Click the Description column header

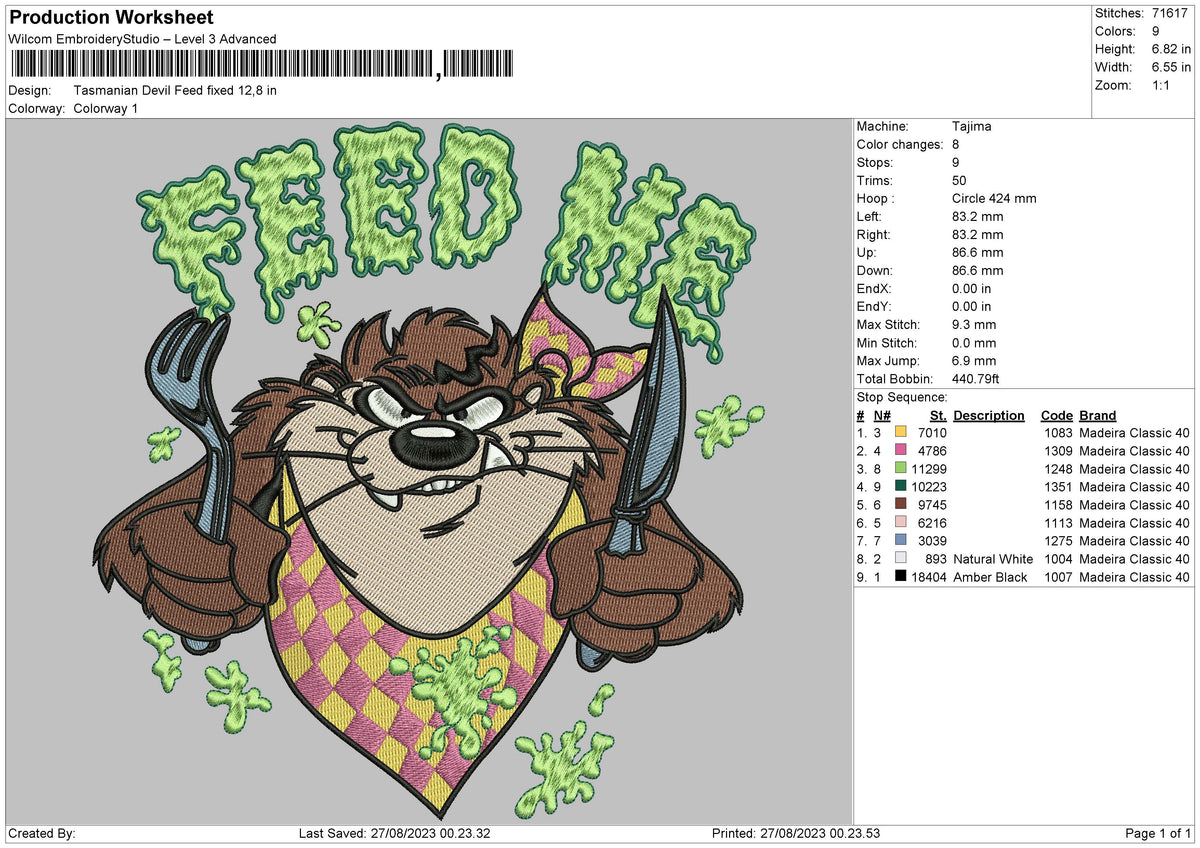coord(988,415)
